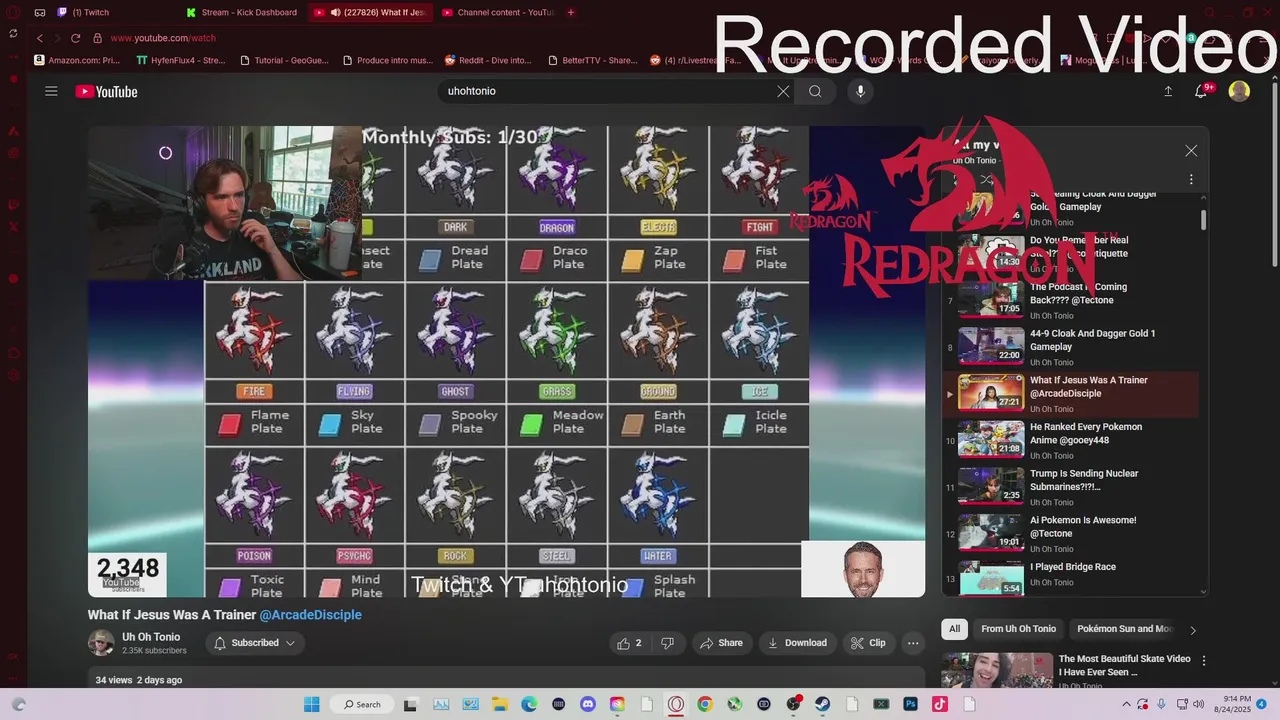Open options for Most Beautiful Skate Video
The height and width of the screenshot is (720, 1280).
coord(1204,661)
